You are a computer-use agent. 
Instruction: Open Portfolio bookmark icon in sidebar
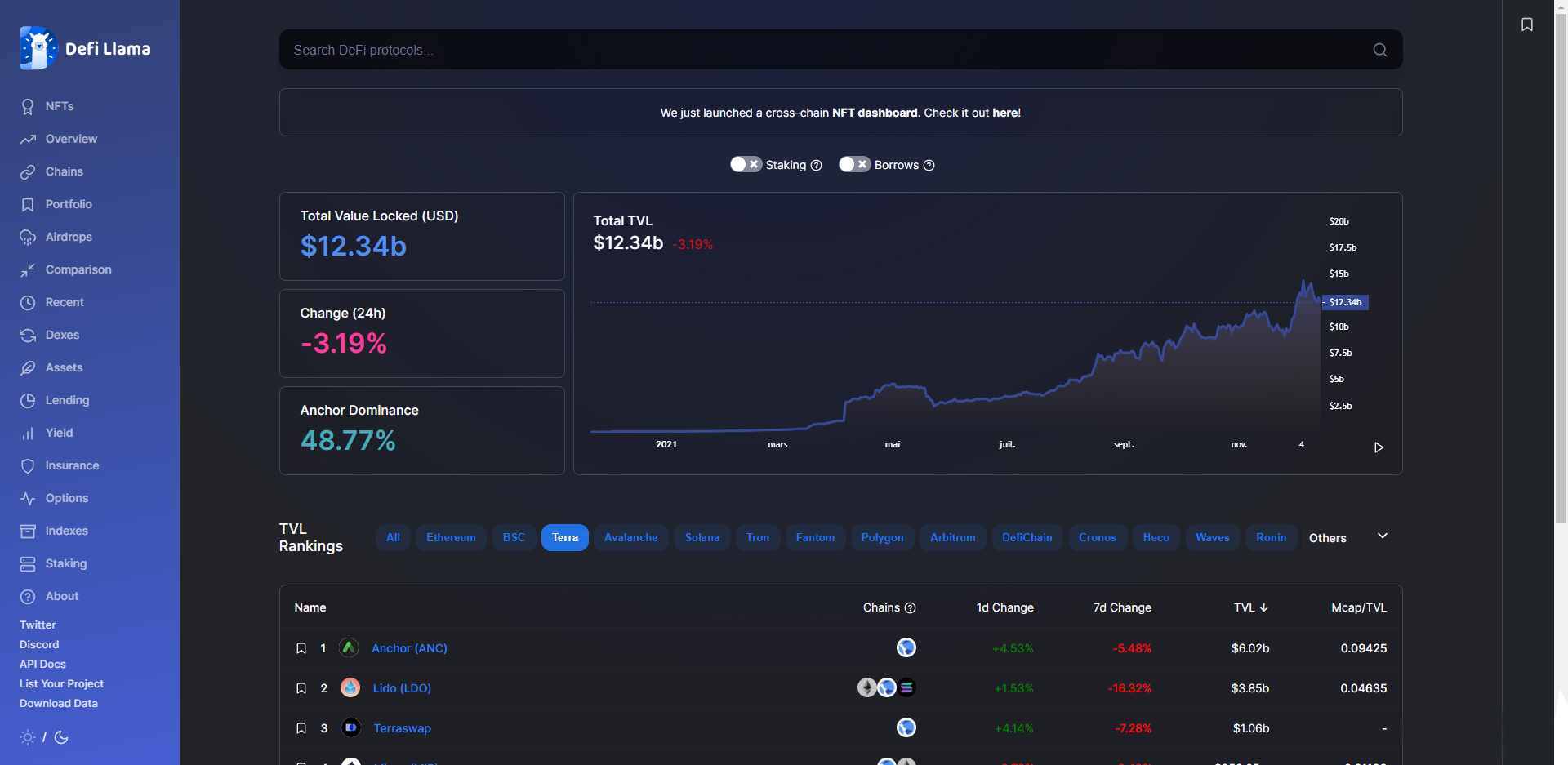pos(28,204)
